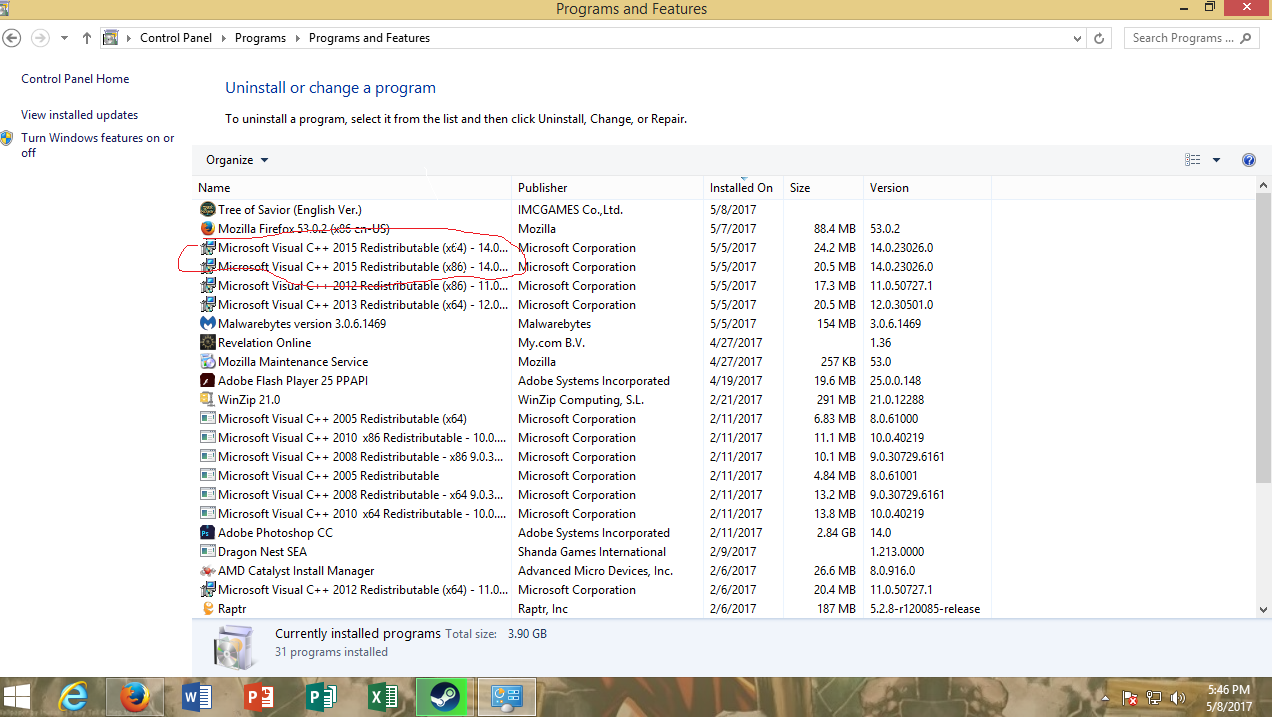Click the Search Programs input box
This screenshot has width=1280, height=720.
[x=1182, y=38]
